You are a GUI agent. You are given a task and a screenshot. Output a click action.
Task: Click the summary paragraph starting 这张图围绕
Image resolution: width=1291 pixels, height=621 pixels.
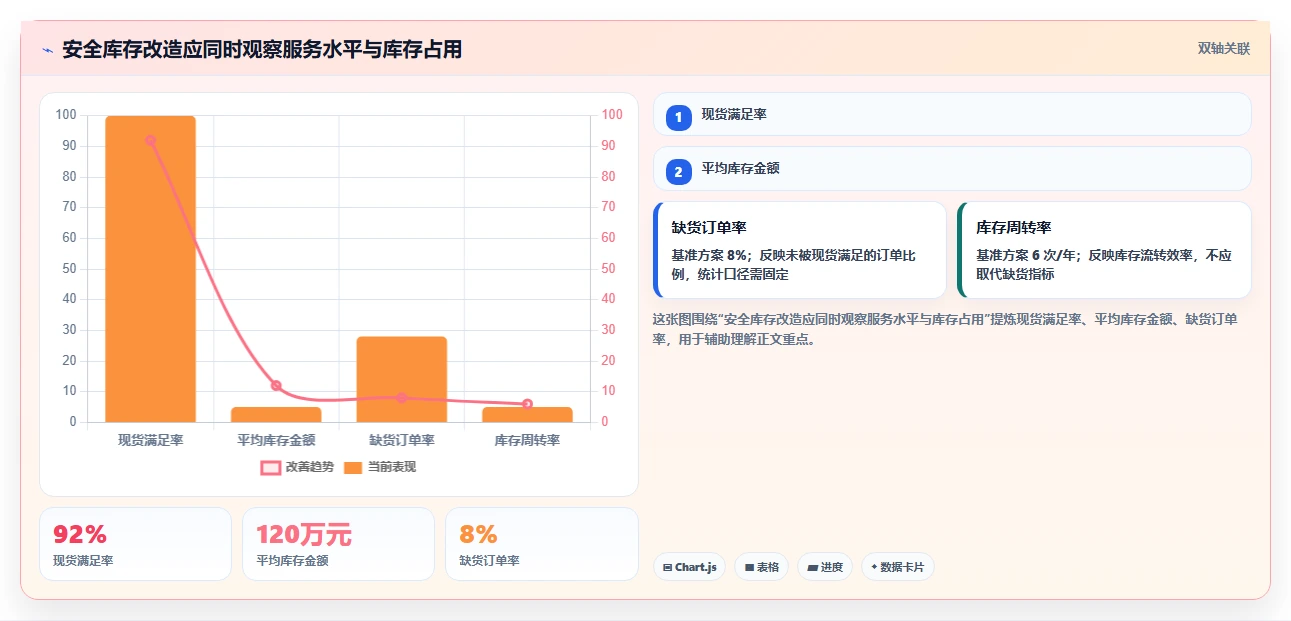(x=945, y=329)
